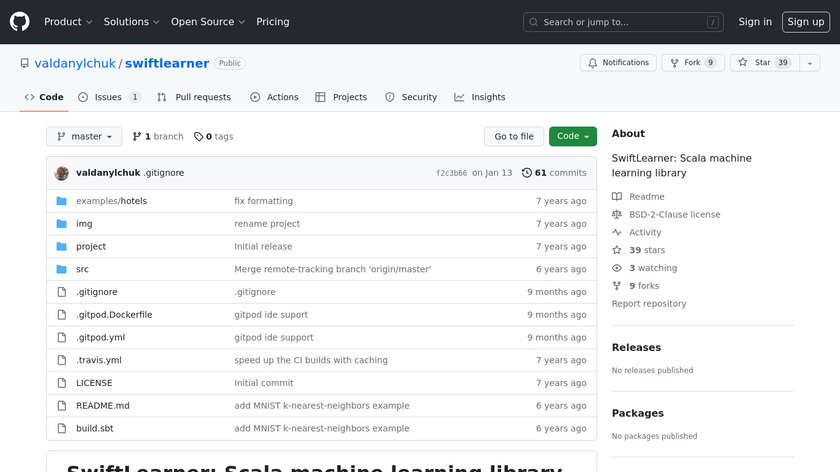Click the Packages heading link
Viewport: 840px width, 472px height.
tap(638, 413)
